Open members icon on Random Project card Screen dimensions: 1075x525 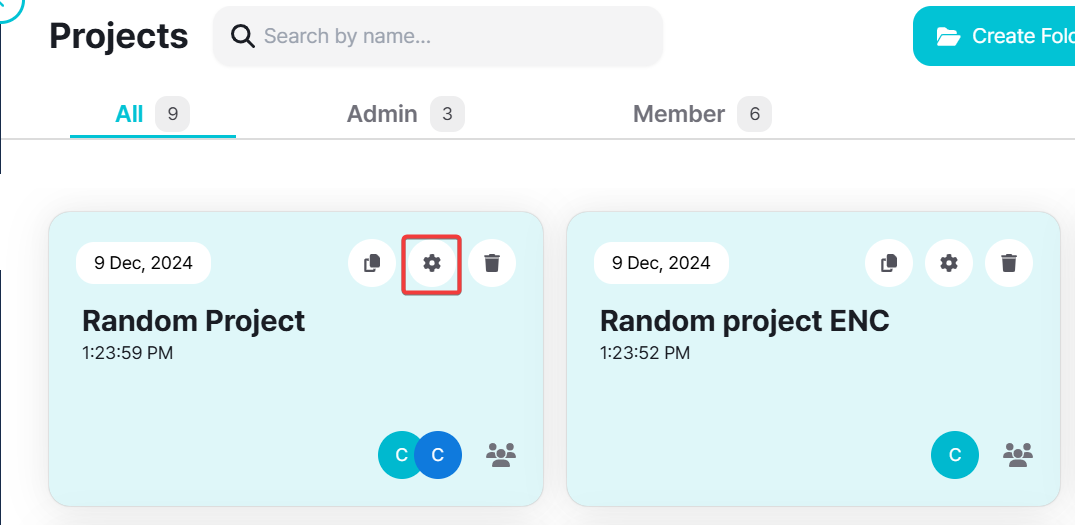point(500,455)
